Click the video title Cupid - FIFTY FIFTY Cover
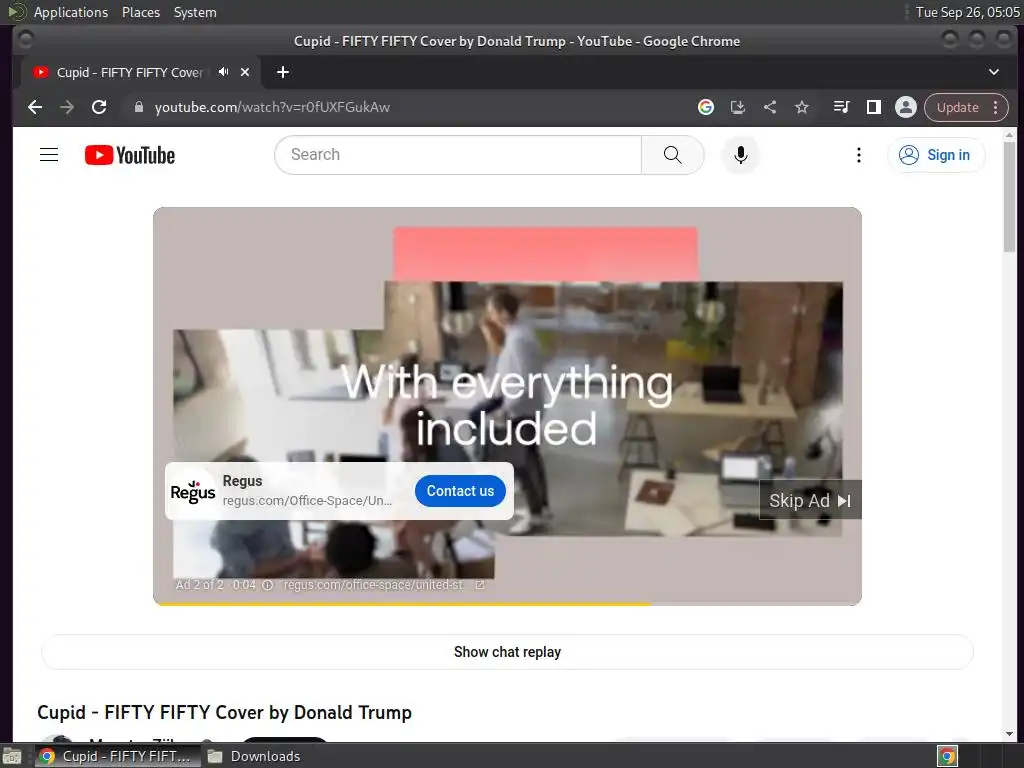The width and height of the screenshot is (1024, 768). pos(224,712)
